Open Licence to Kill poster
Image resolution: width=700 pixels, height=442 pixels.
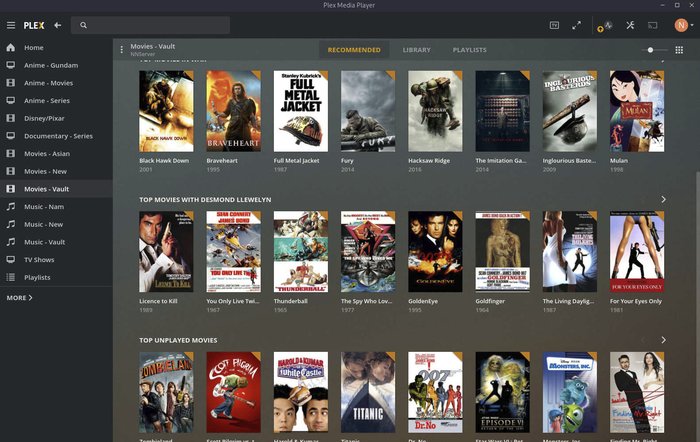[x=166, y=252]
